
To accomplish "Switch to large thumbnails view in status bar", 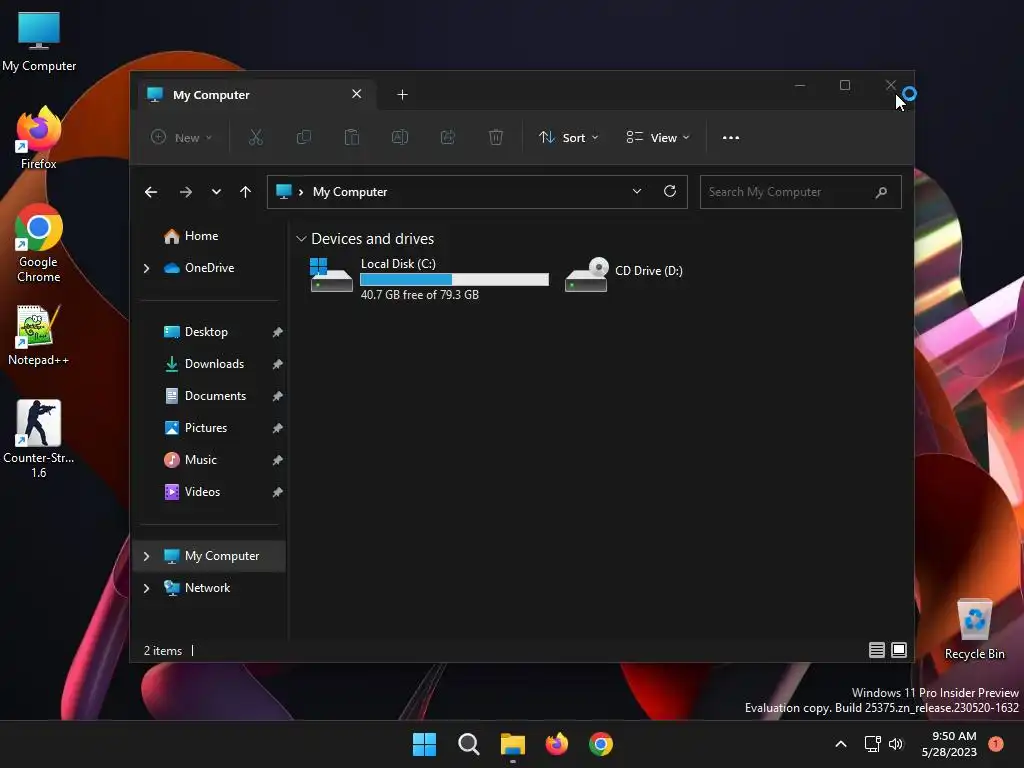I will coord(899,650).
